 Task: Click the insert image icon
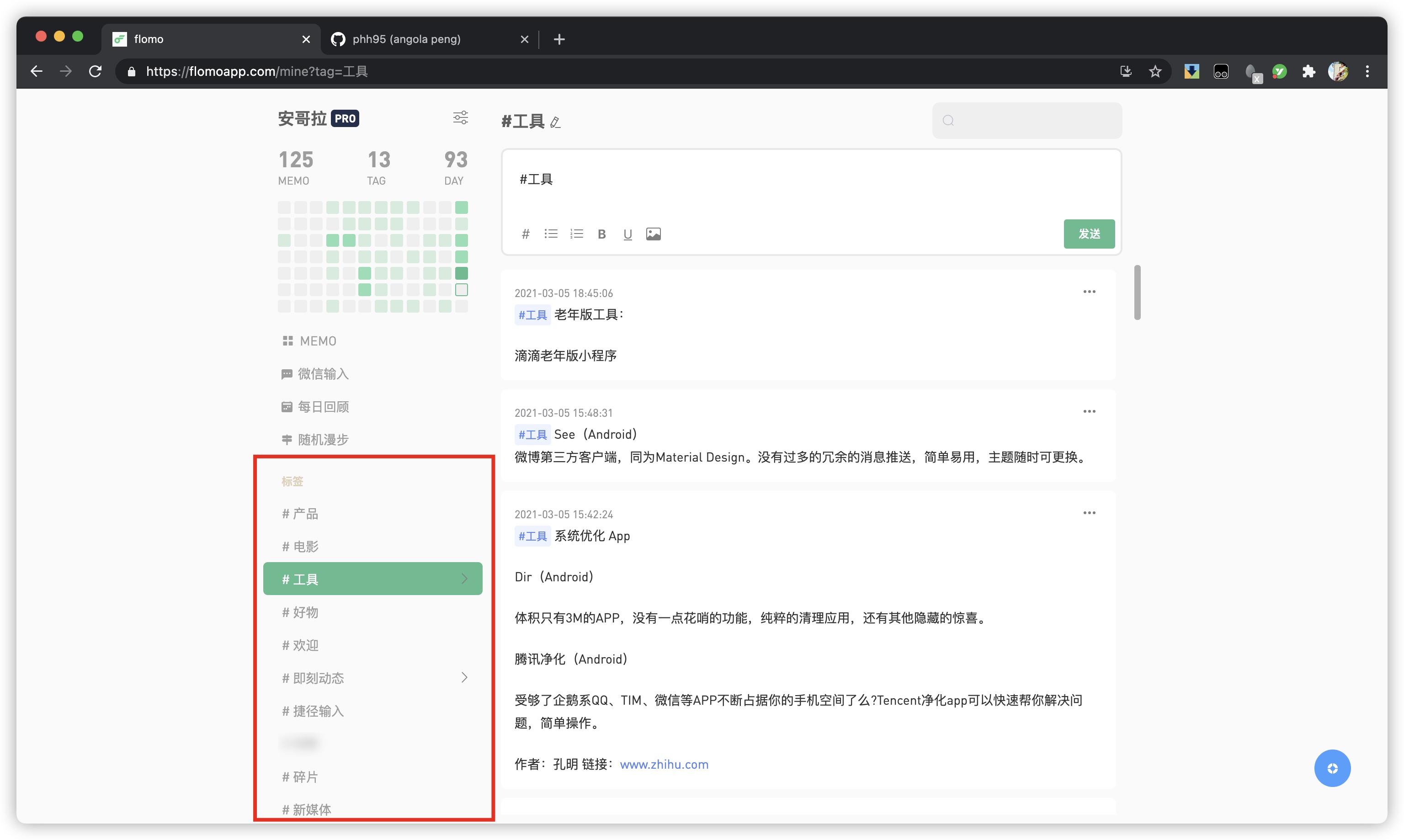(653, 234)
